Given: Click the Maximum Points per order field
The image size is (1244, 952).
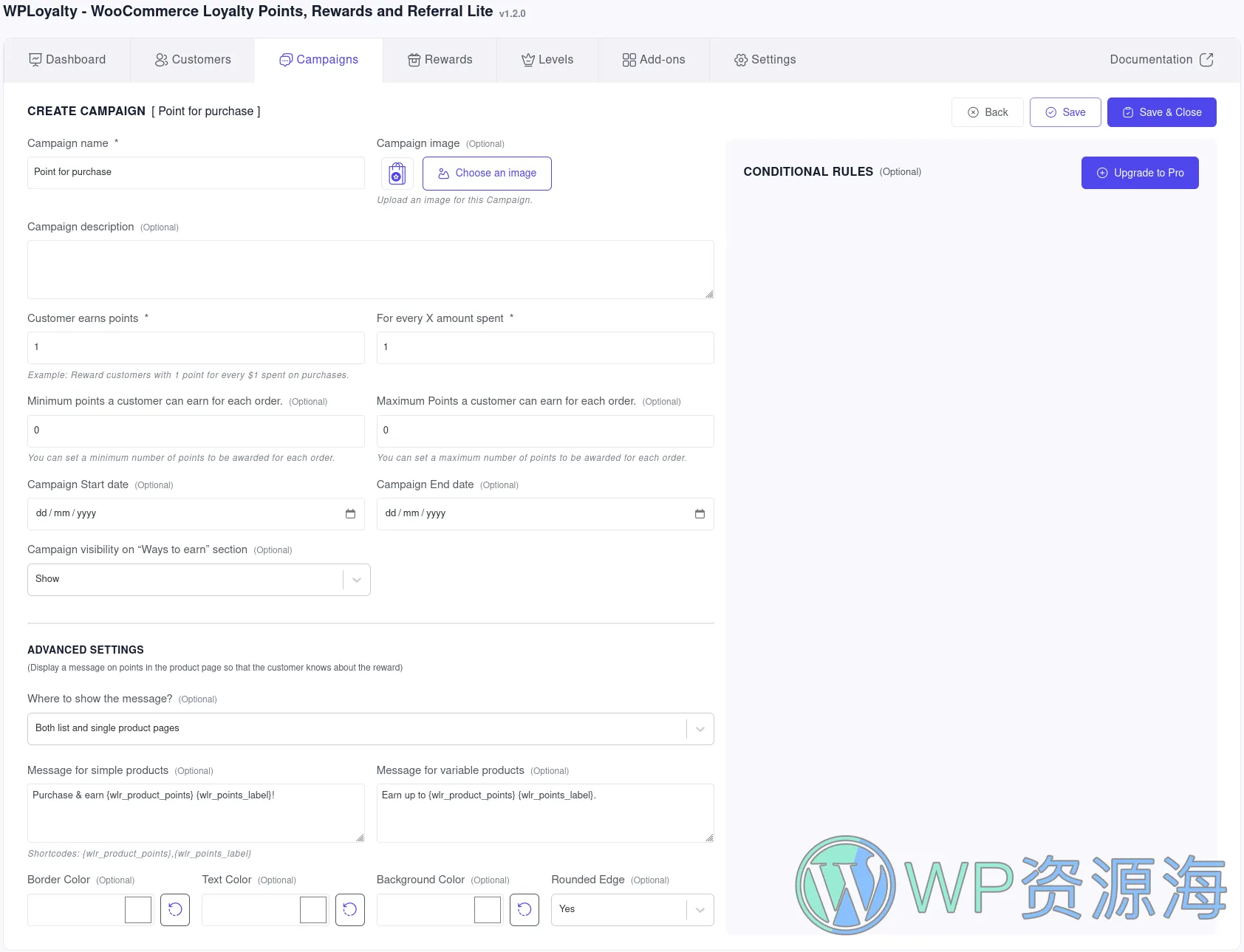Looking at the screenshot, I should (545, 431).
